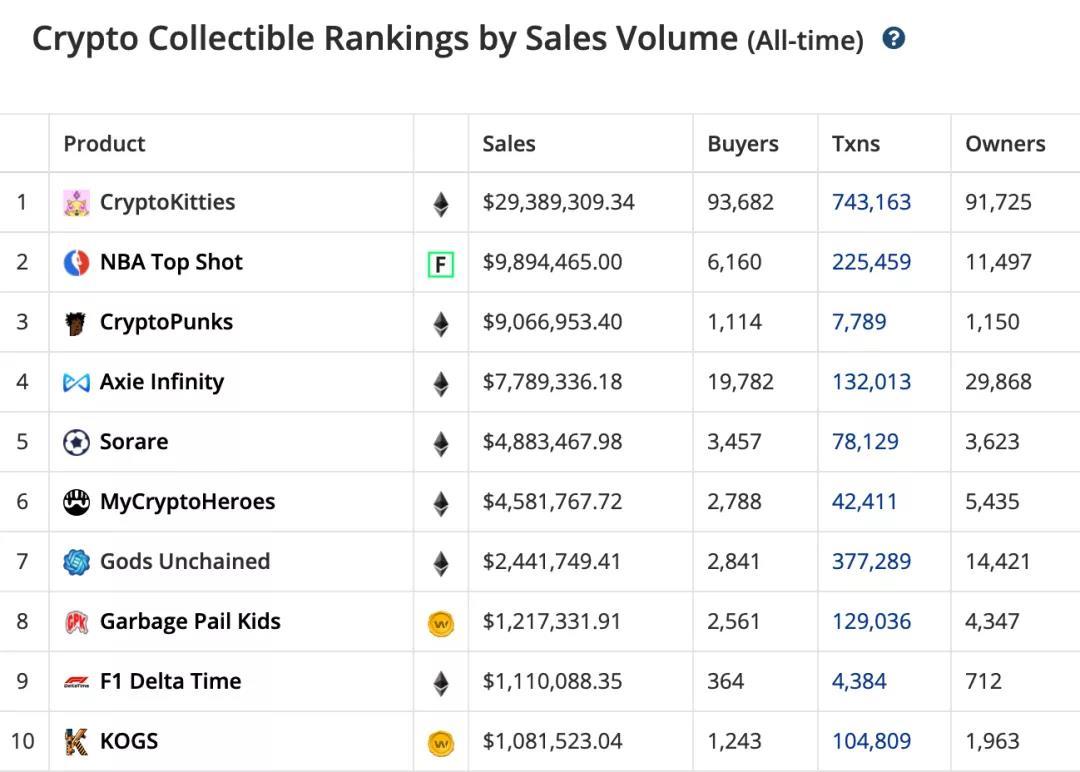Image resolution: width=1080 pixels, height=772 pixels.
Task: Click the Flow blockchain icon for NBA Top Shot
Action: pos(440,264)
